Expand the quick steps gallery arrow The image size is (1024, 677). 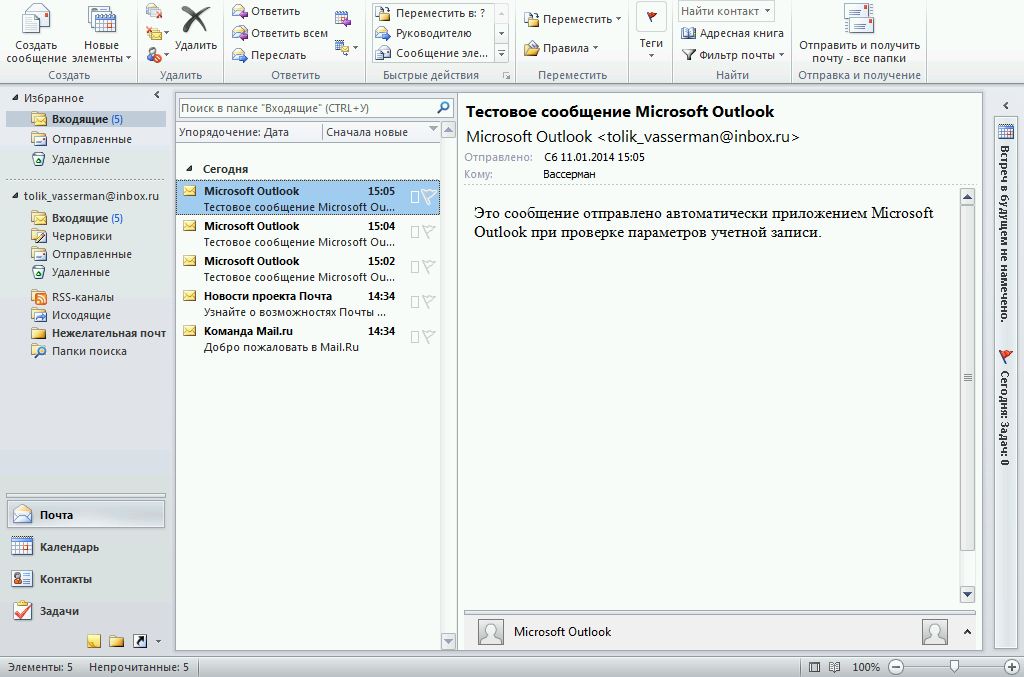502,54
